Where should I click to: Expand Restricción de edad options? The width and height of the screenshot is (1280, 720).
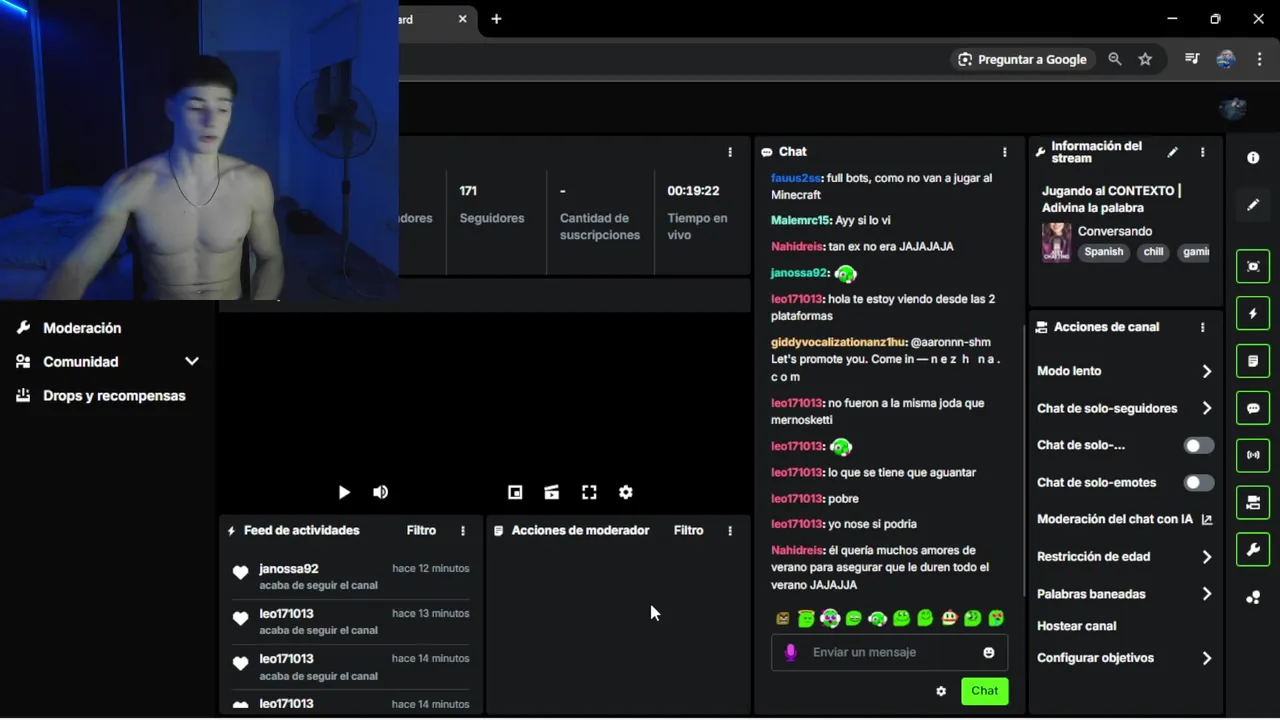tap(1207, 557)
